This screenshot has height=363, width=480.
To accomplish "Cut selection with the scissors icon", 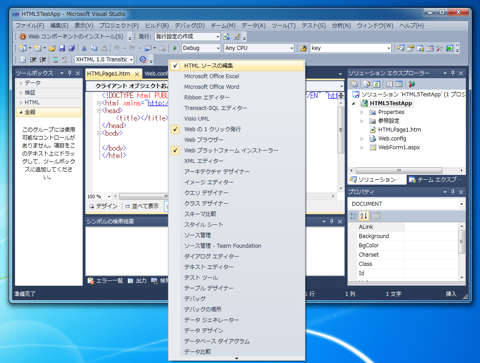I will [x=84, y=48].
